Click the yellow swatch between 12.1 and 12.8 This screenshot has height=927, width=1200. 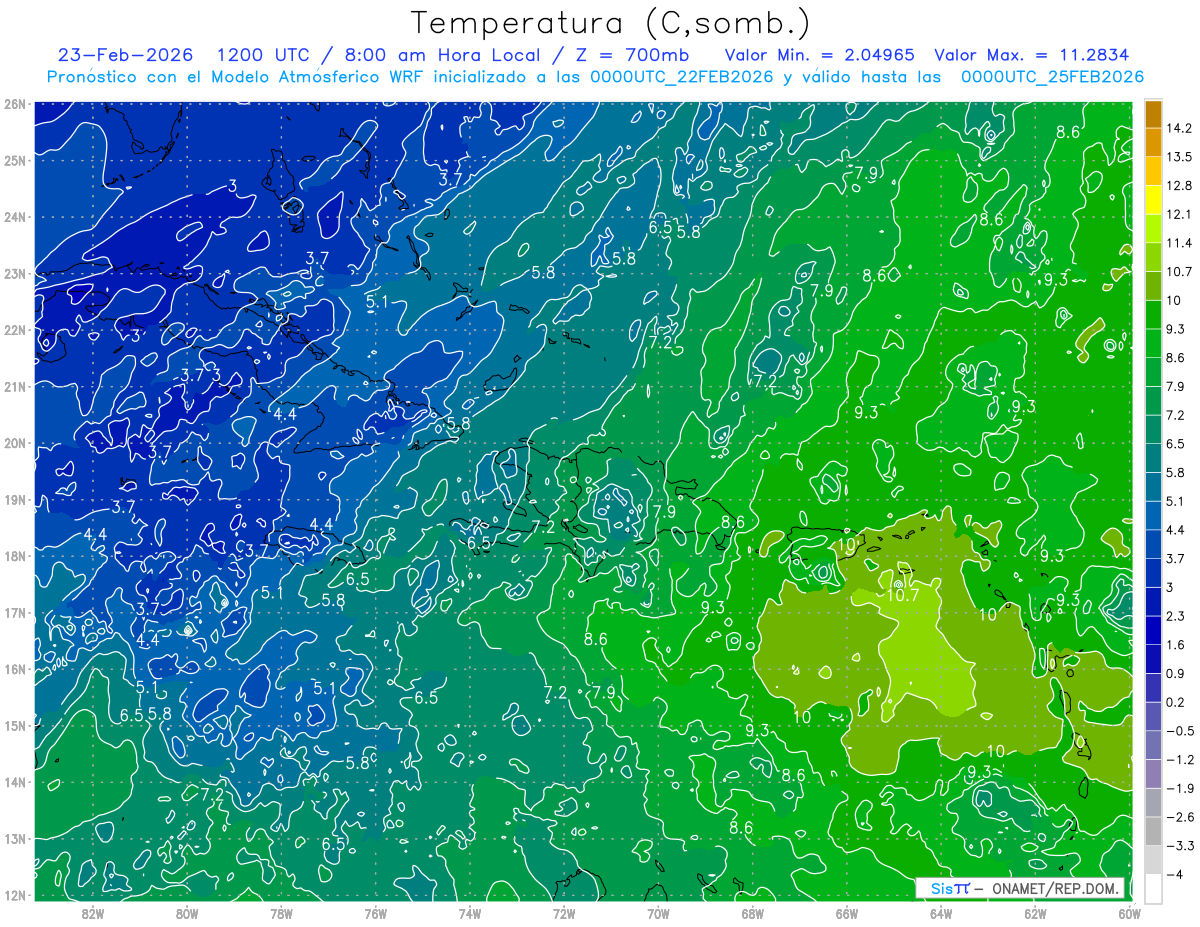[1154, 199]
